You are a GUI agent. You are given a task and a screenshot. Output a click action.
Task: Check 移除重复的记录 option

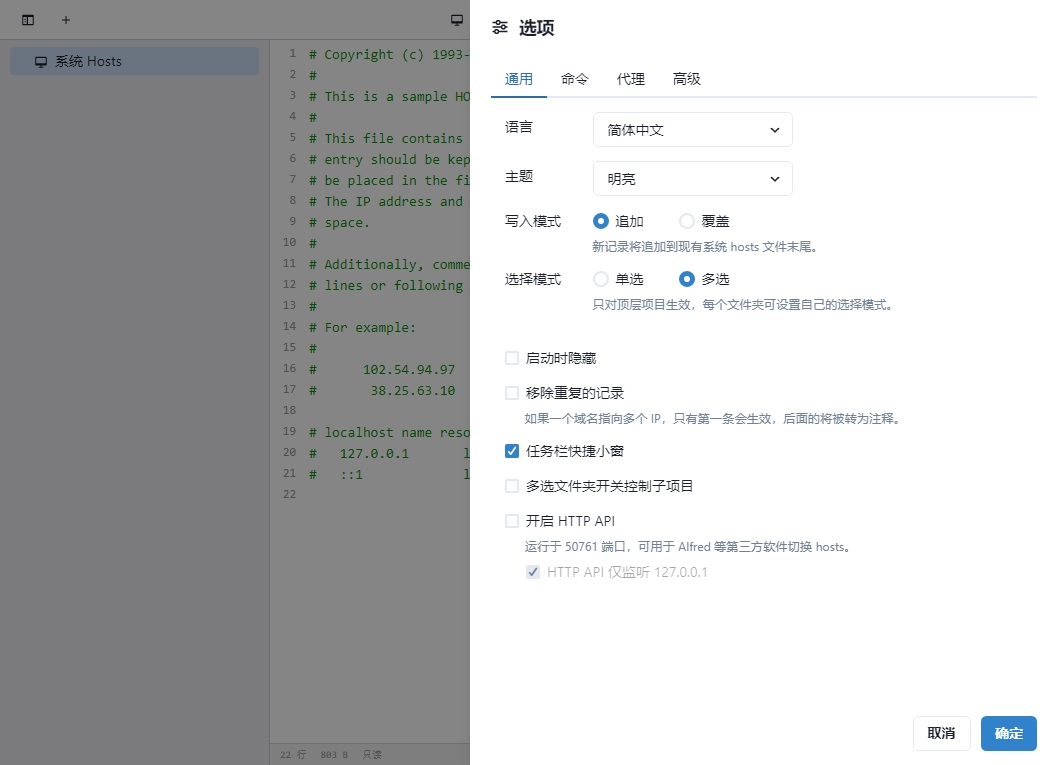(x=512, y=393)
